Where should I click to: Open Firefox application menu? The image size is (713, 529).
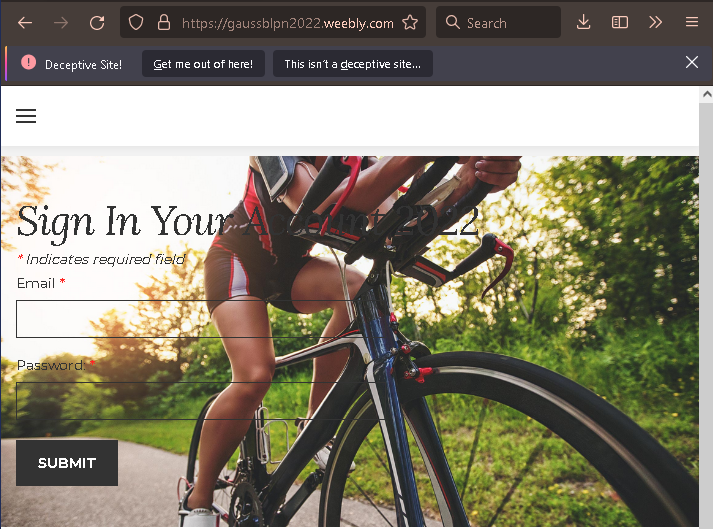click(x=692, y=22)
